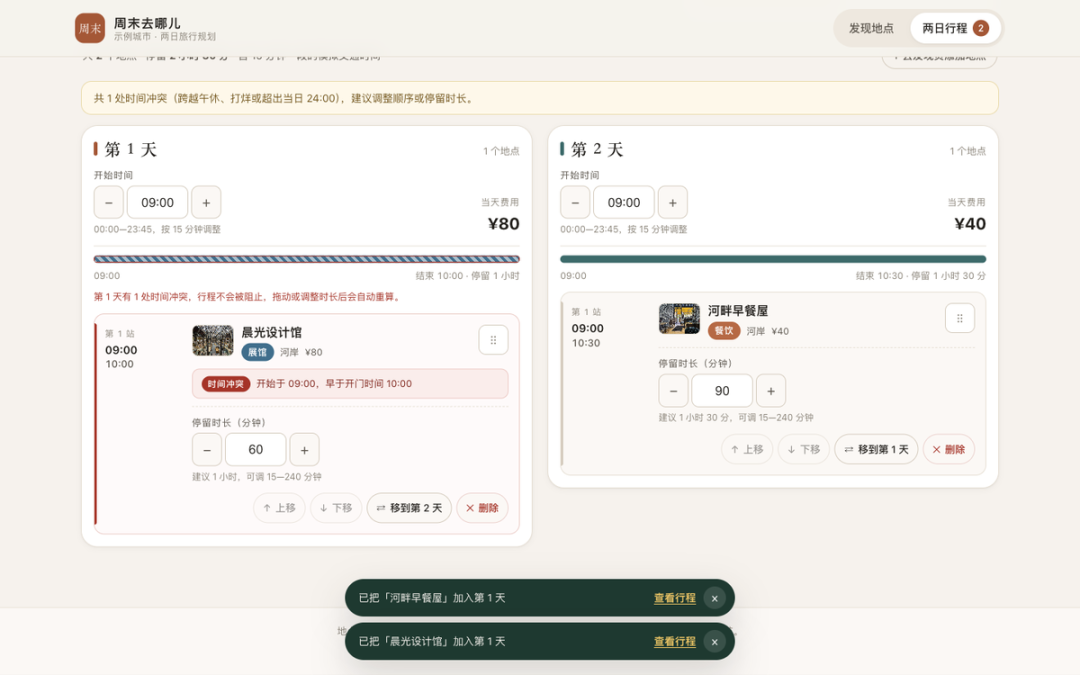The width and height of the screenshot is (1080, 675).
Task: Click the Day 1 cost ¥80
Action: [503, 224]
